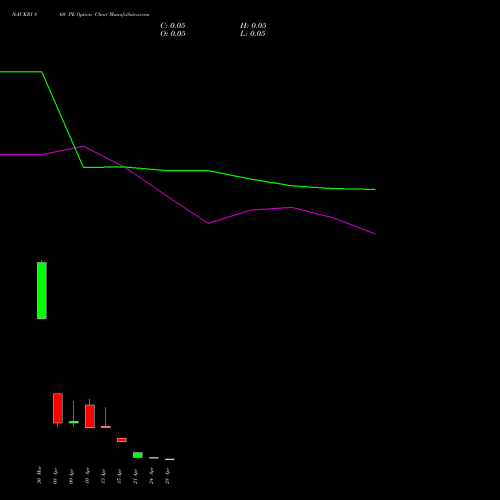The height and width of the screenshot is (500, 500).
Task: Click the red candle above 10 Apr
Action: pos(90,416)
